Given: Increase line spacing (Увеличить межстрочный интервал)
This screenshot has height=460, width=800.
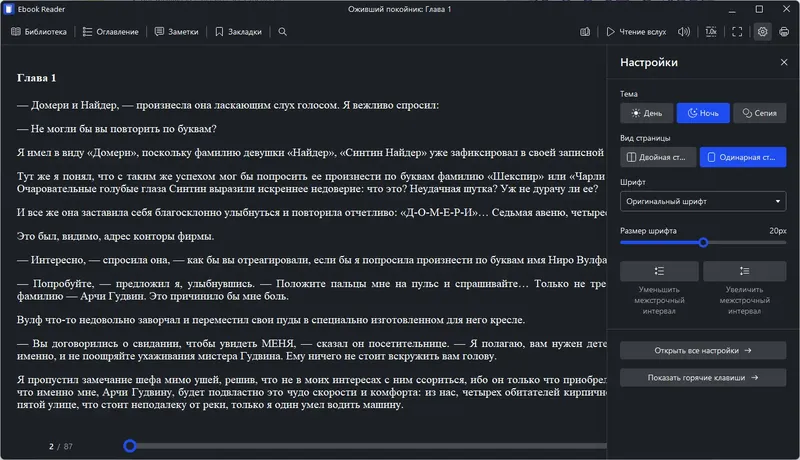Looking at the screenshot, I should (744, 271).
